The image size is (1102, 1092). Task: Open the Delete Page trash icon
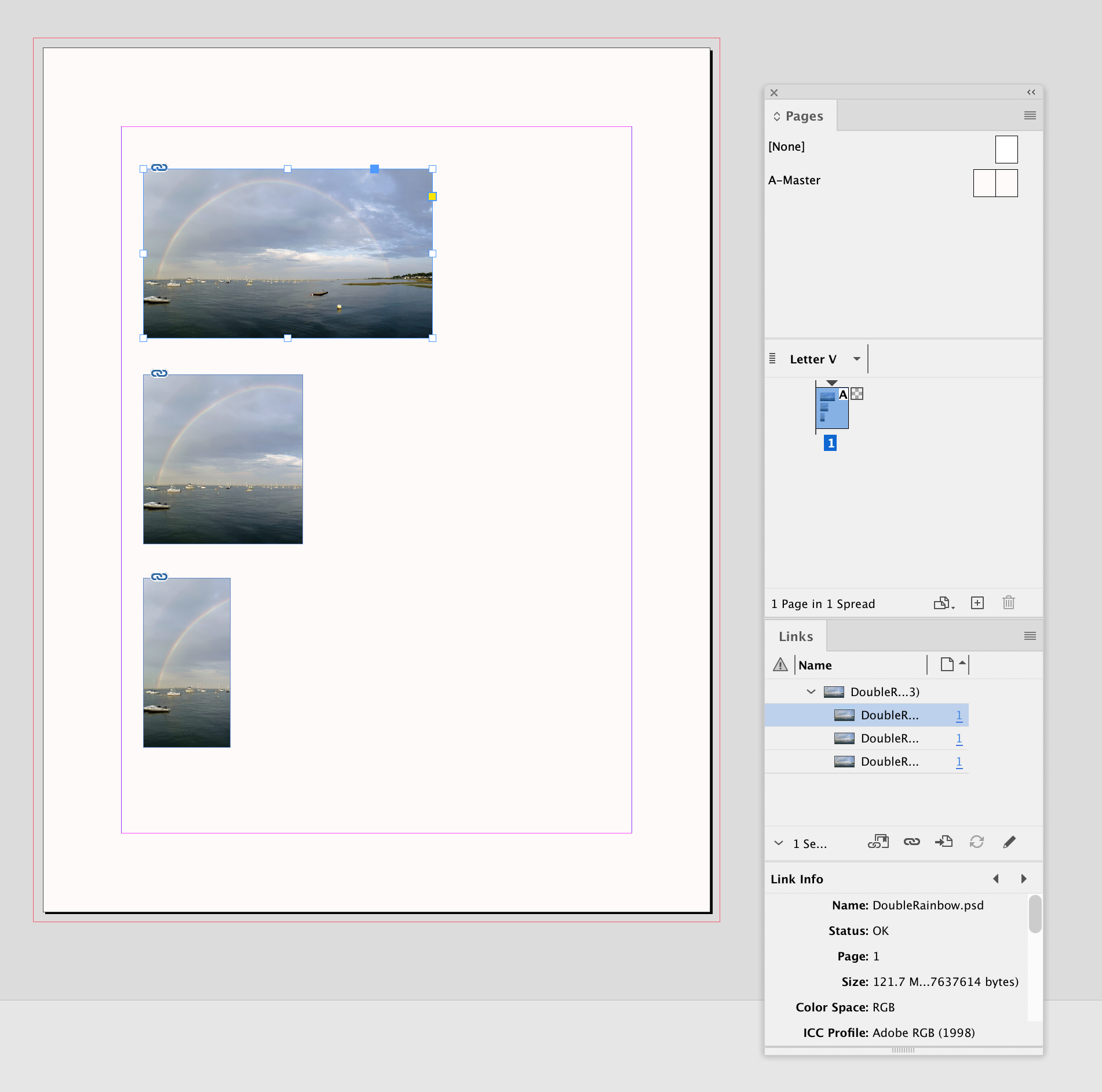tap(1008, 603)
